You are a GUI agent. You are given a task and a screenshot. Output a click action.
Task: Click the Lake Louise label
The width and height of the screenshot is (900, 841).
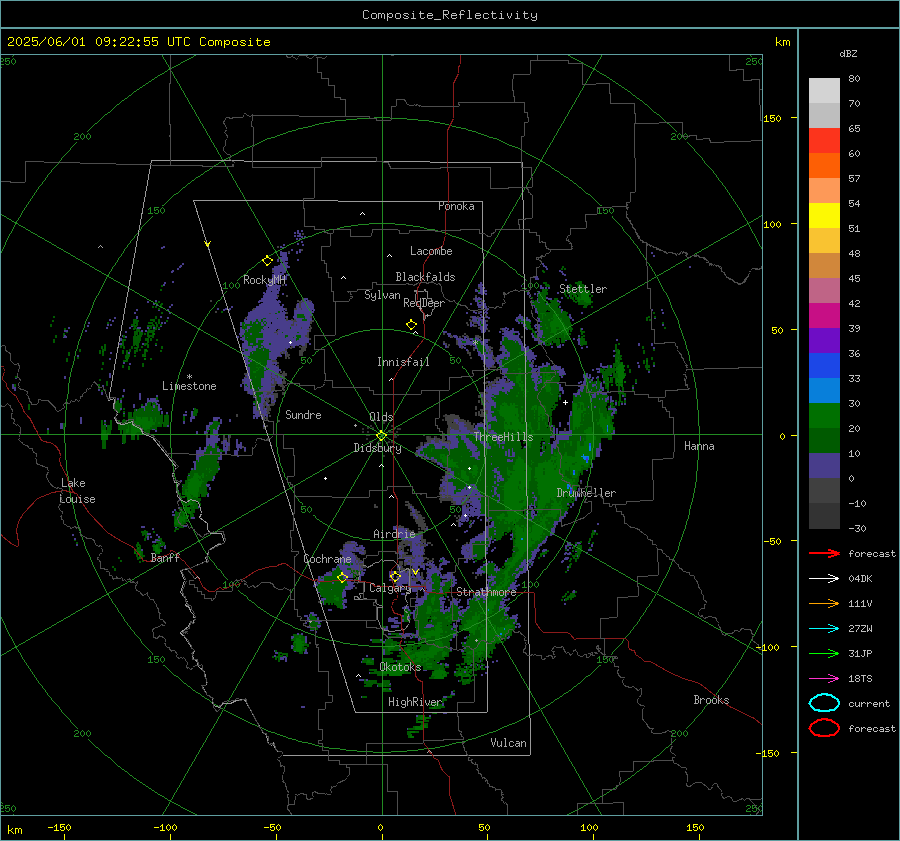(77, 491)
